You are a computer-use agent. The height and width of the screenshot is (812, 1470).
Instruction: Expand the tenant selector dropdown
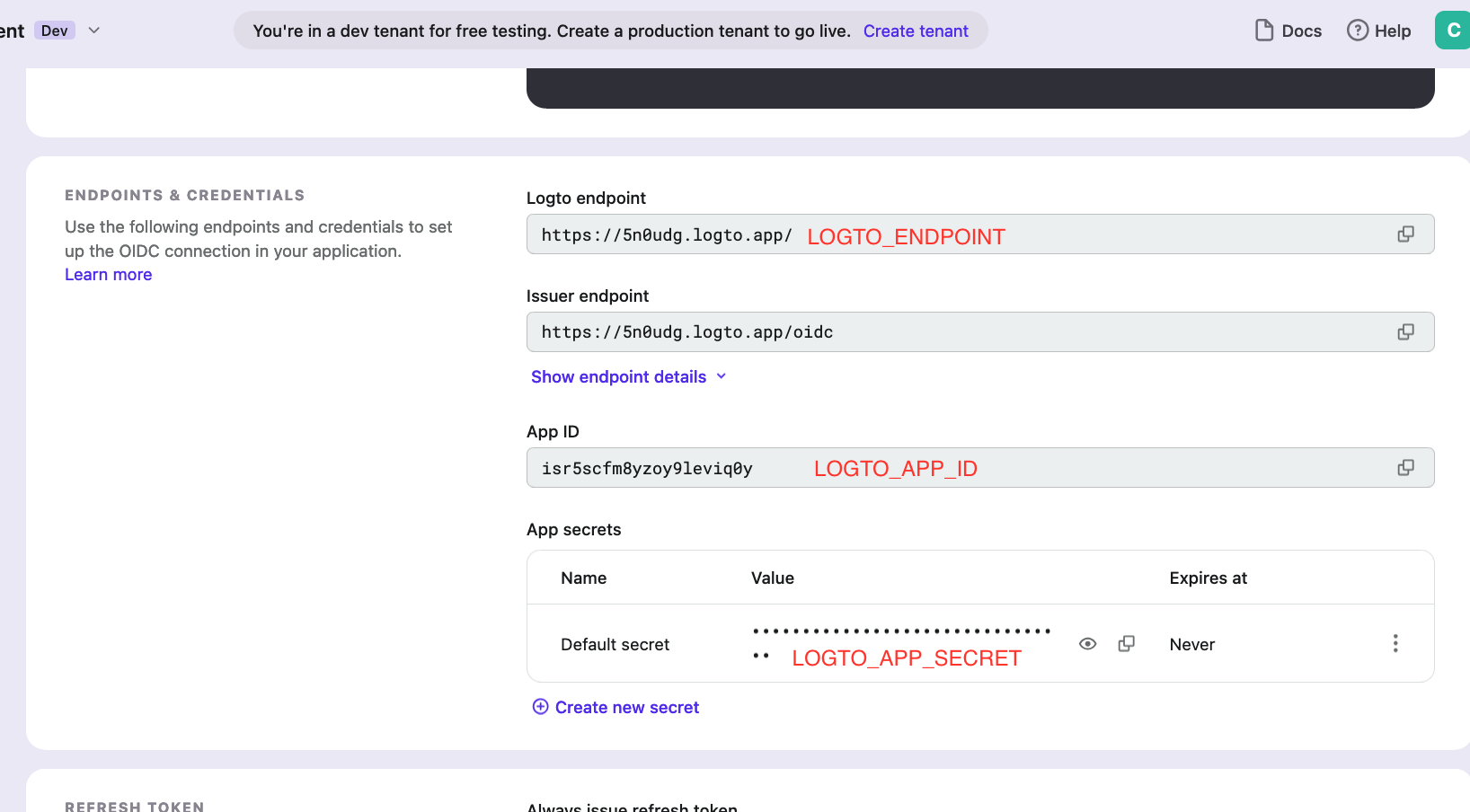(x=94, y=31)
